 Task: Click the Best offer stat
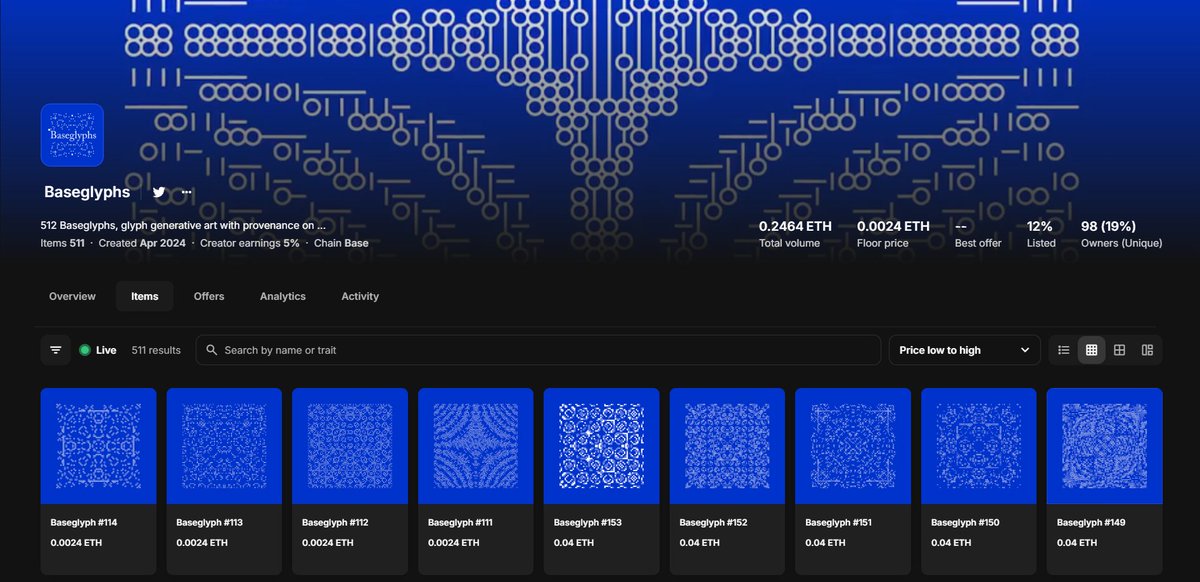978,233
